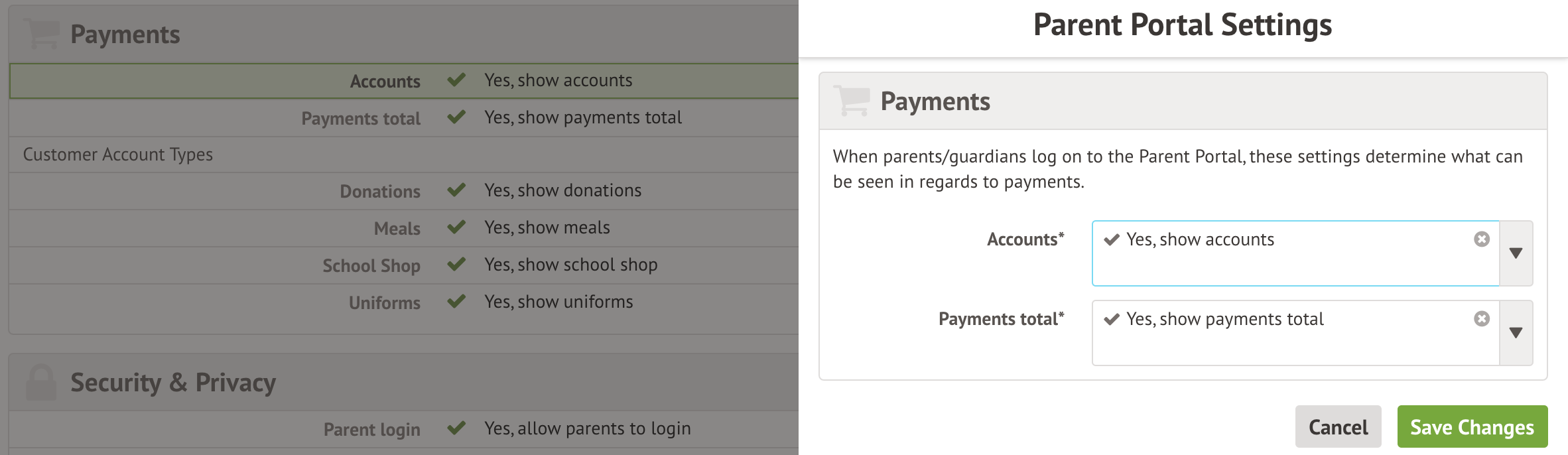Open the Payments total dropdown arrow
Screen dimensions: 1568x455
coord(1517,333)
